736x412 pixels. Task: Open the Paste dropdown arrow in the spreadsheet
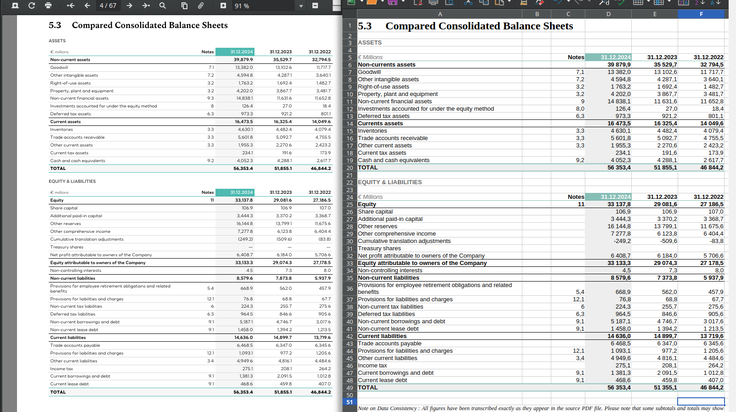click(x=509, y=2)
